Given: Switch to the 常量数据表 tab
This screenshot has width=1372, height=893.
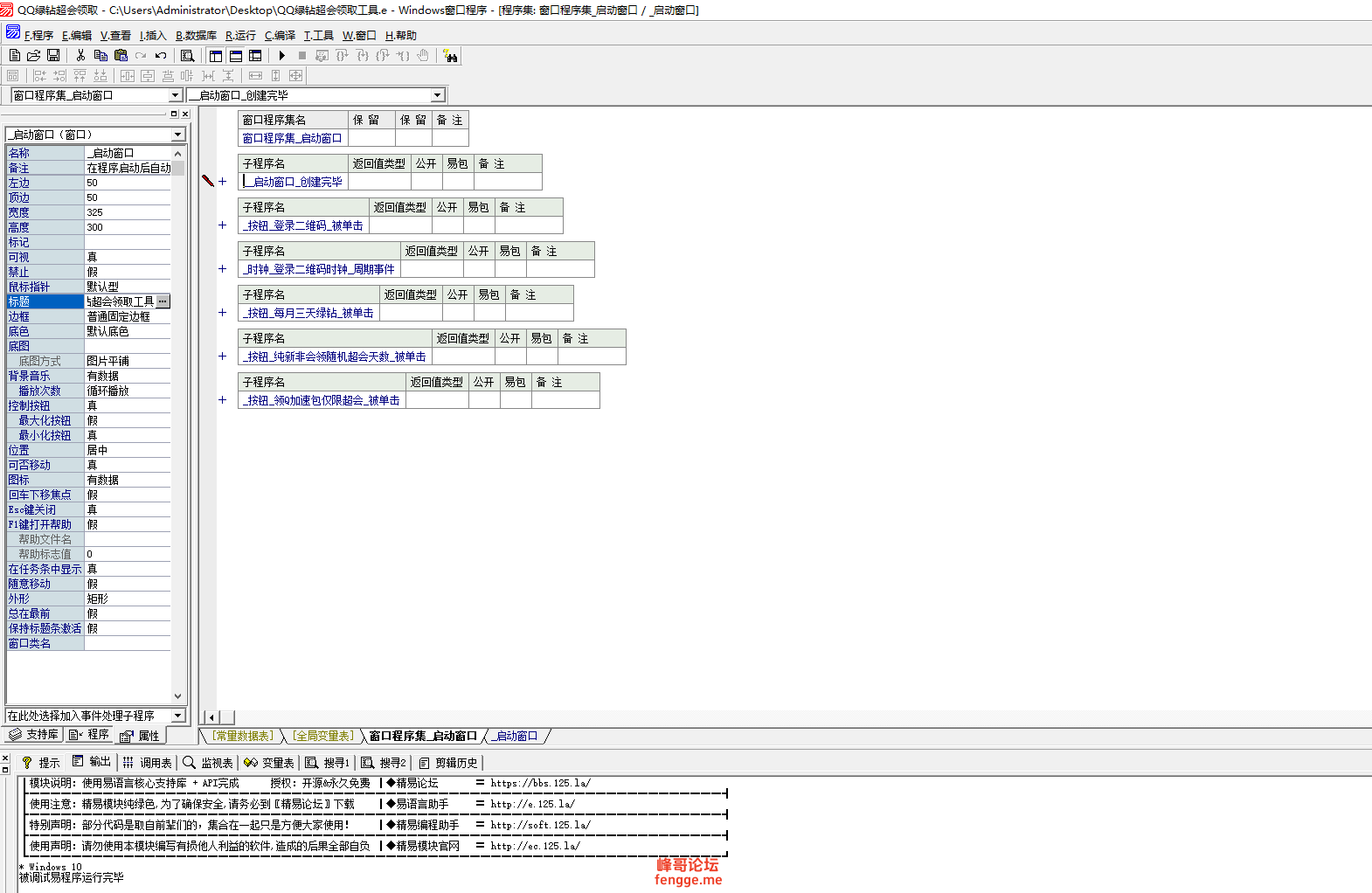Looking at the screenshot, I should (x=243, y=736).
